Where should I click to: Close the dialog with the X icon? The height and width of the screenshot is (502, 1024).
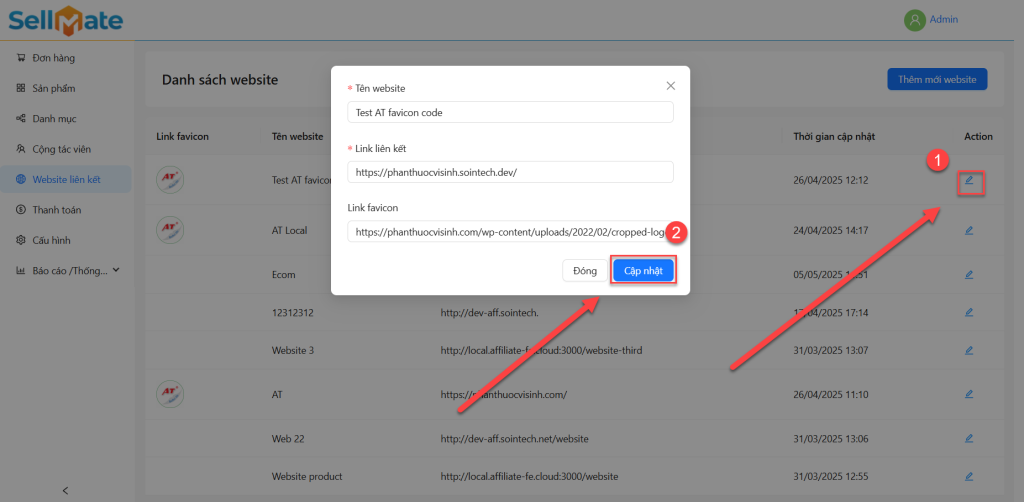[670, 86]
